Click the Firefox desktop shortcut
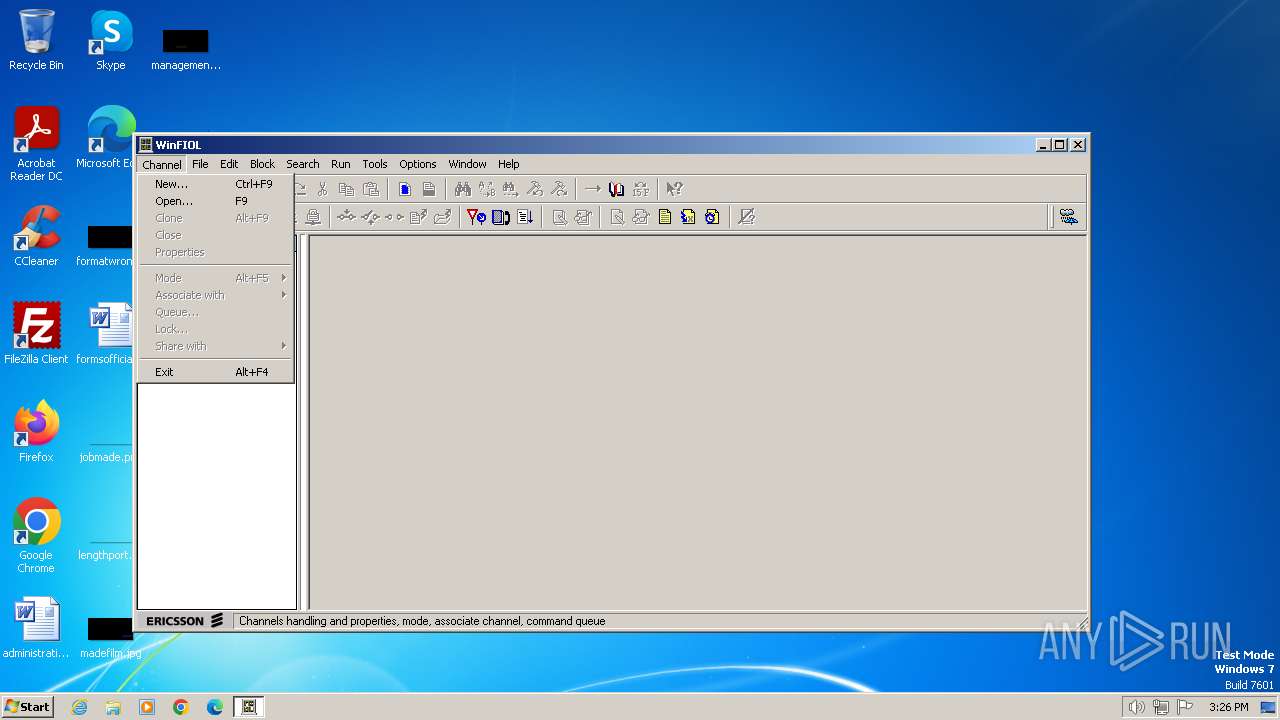Image resolution: width=1280 pixels, height=720 pixels. pyautogui.click(x=36, y=432)
